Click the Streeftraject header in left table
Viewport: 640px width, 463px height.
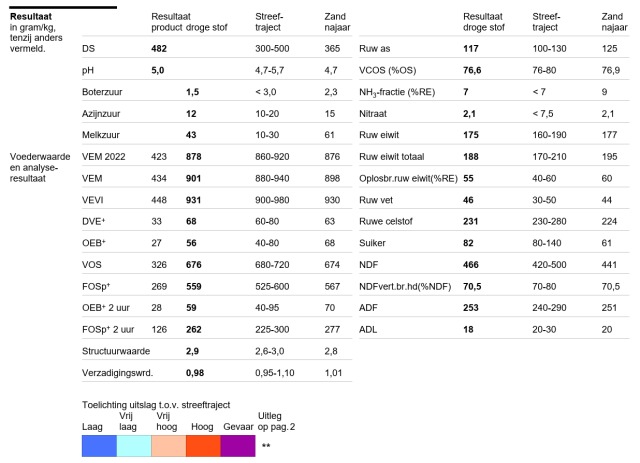[269, 22]
